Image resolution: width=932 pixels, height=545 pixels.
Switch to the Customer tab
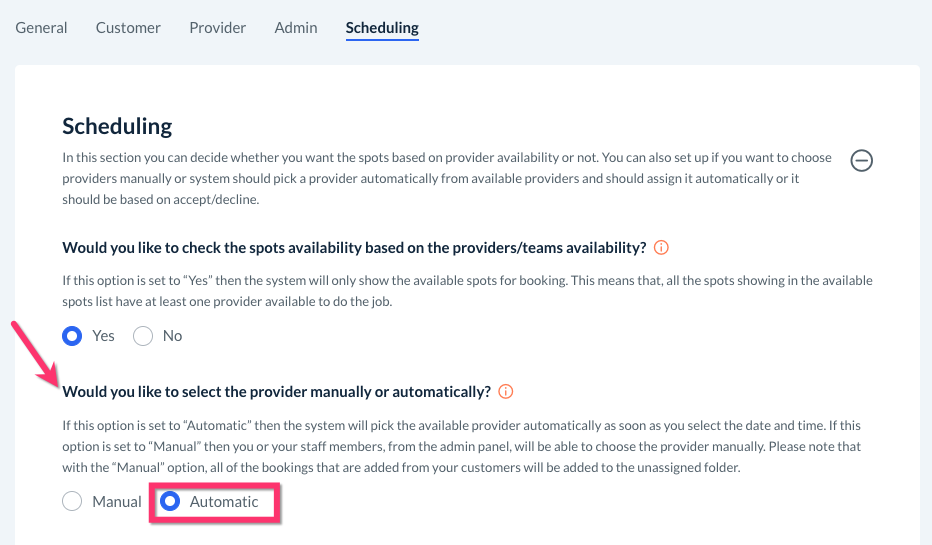[128, 28]
